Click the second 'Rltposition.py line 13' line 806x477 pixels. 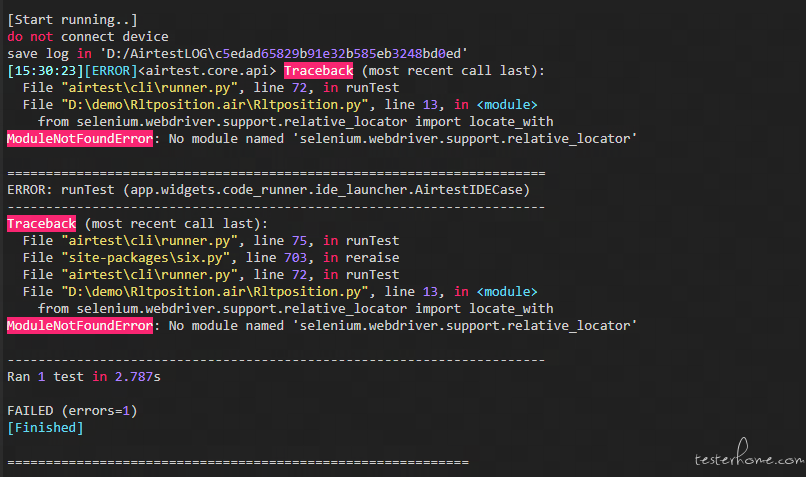pos(280,291)
